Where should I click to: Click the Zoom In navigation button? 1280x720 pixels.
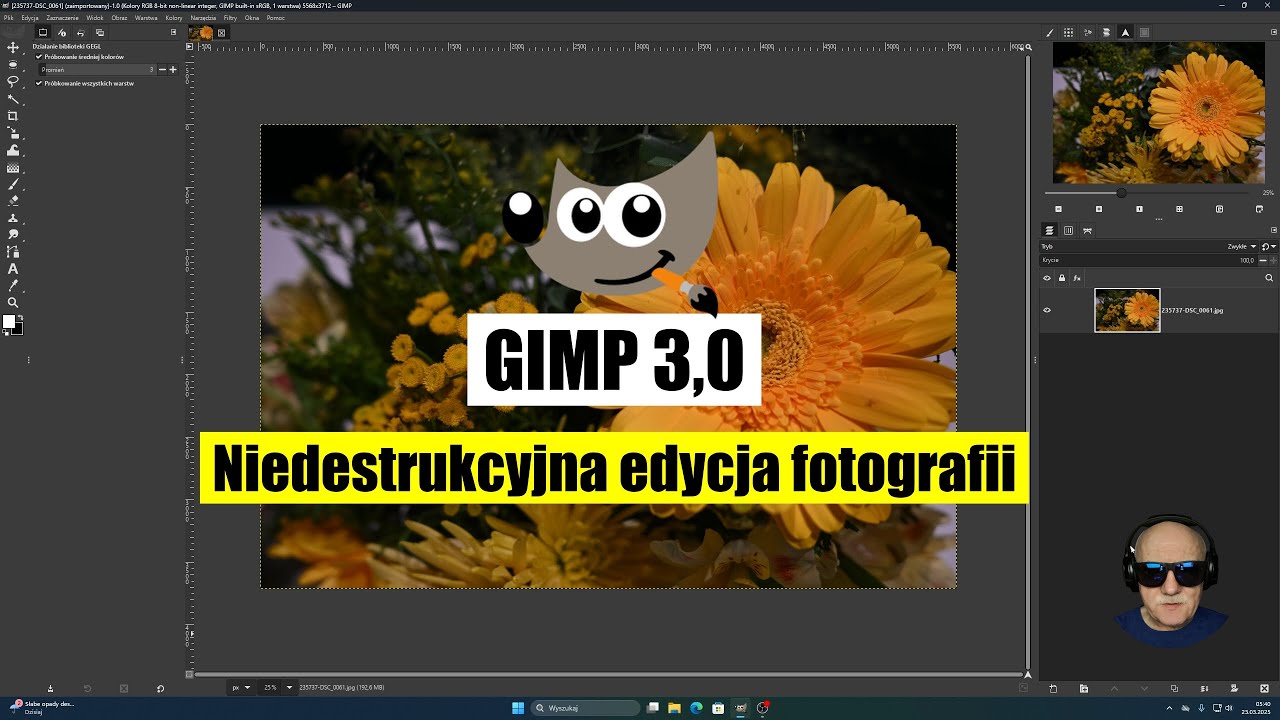coord(1099,209)
